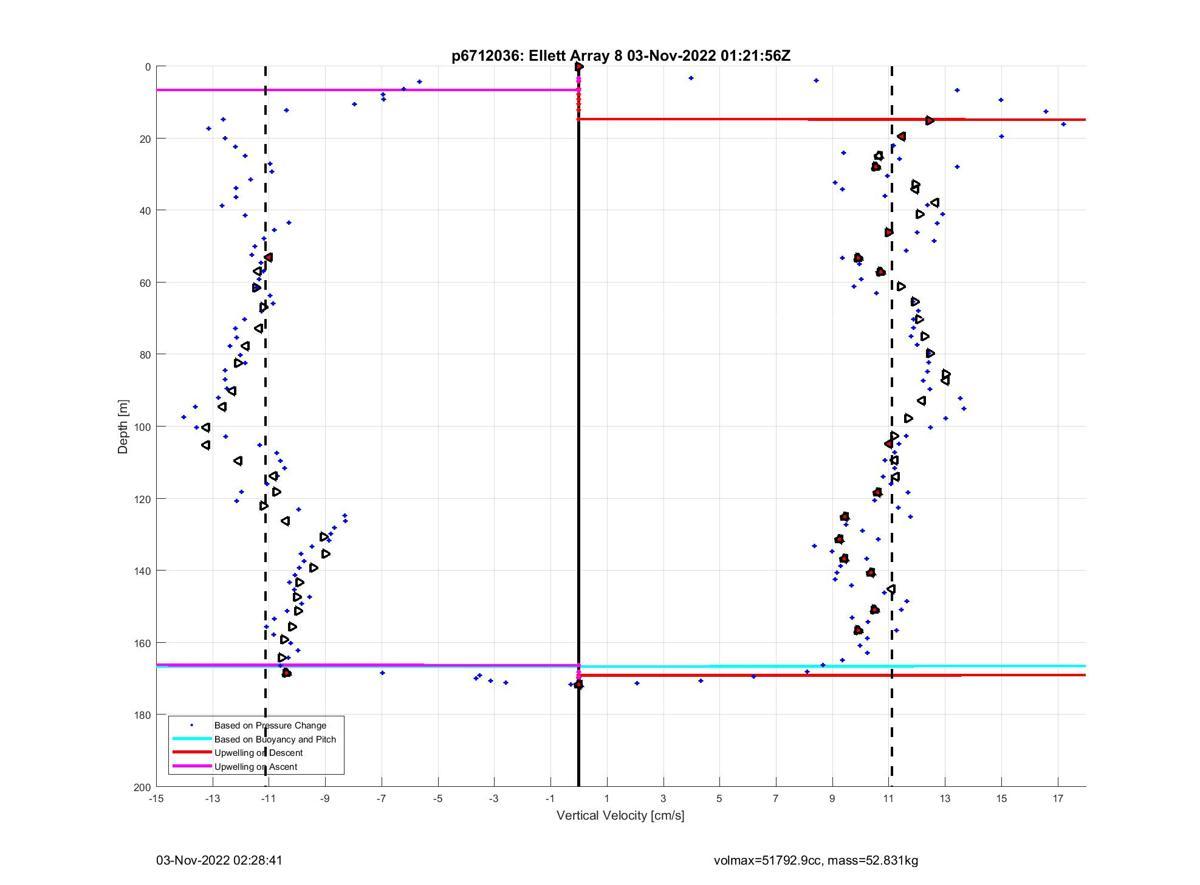Click x-axis tick label '7'
1200x885 pixels.
775,798
